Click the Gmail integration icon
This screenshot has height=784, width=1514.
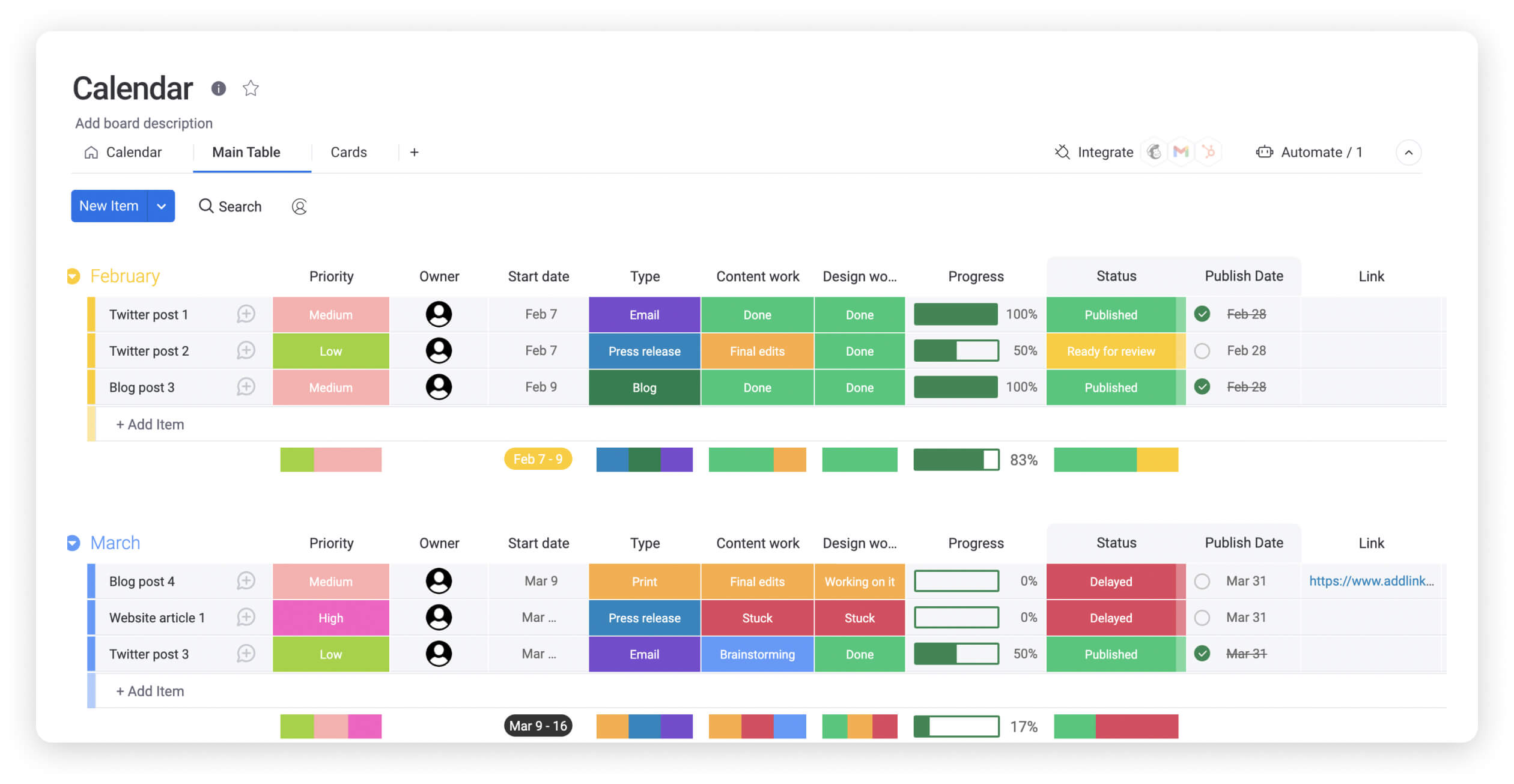point(1185,152)
